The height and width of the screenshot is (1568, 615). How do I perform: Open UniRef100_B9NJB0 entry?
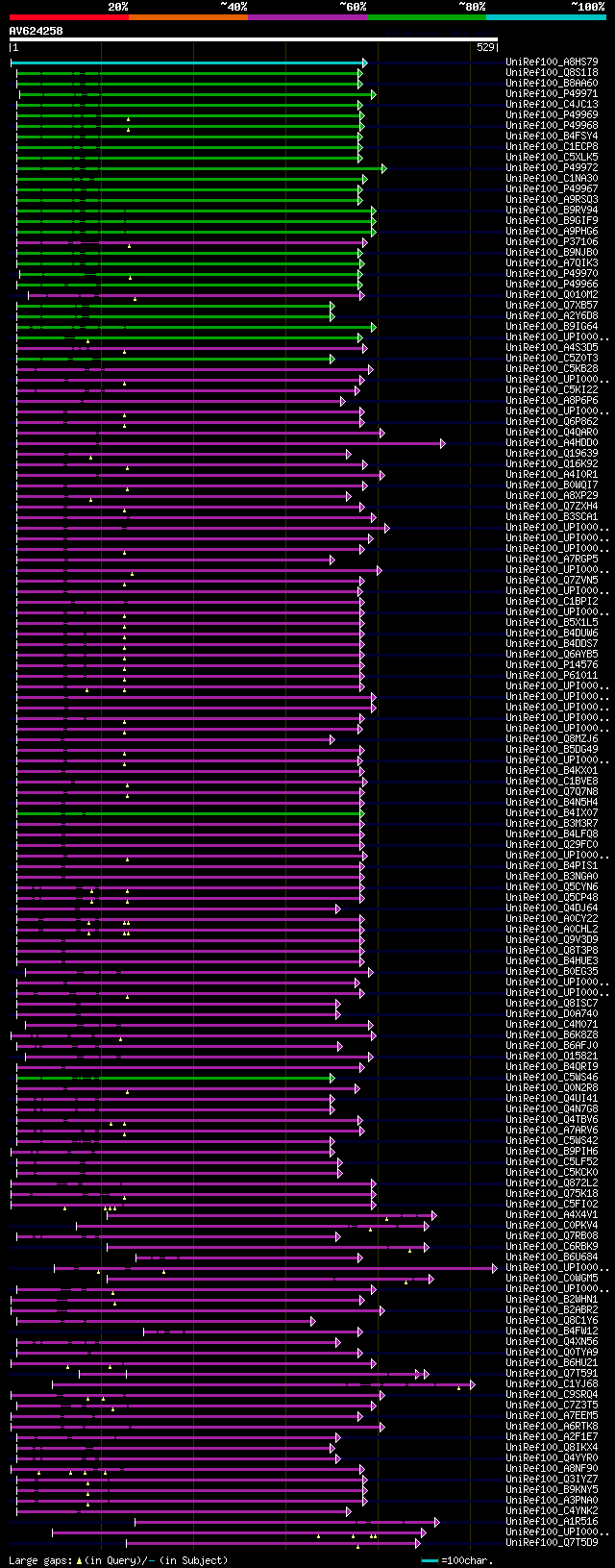pos(552,253)
